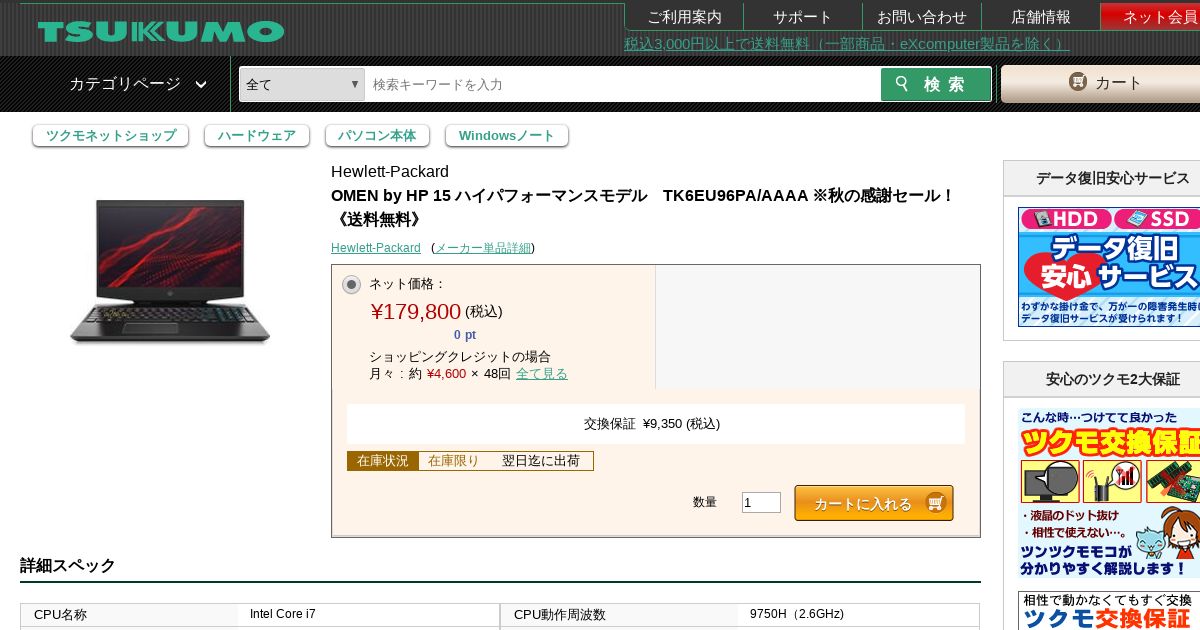
Task: Click the 翌日迄に出荷 shipping text
Action: click(x=541, y=461)
